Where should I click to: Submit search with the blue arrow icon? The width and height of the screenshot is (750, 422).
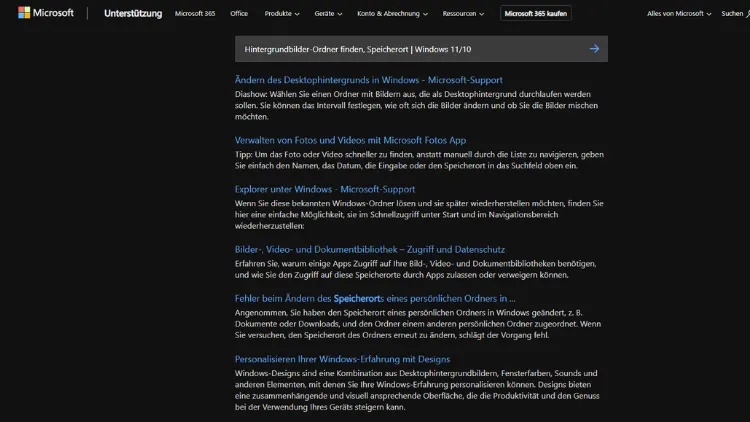(x=594, y=49)
